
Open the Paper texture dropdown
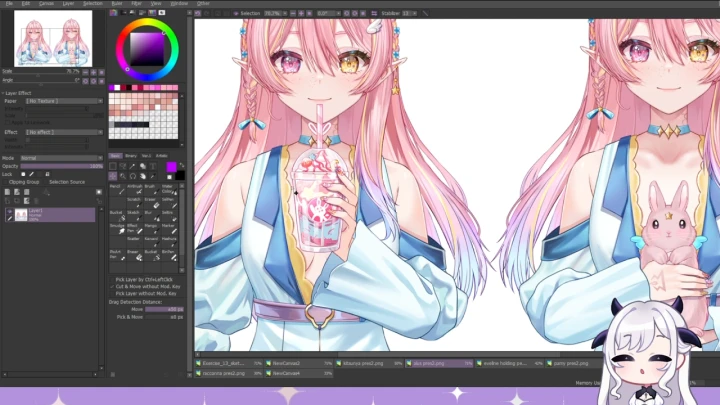[64, 101]
